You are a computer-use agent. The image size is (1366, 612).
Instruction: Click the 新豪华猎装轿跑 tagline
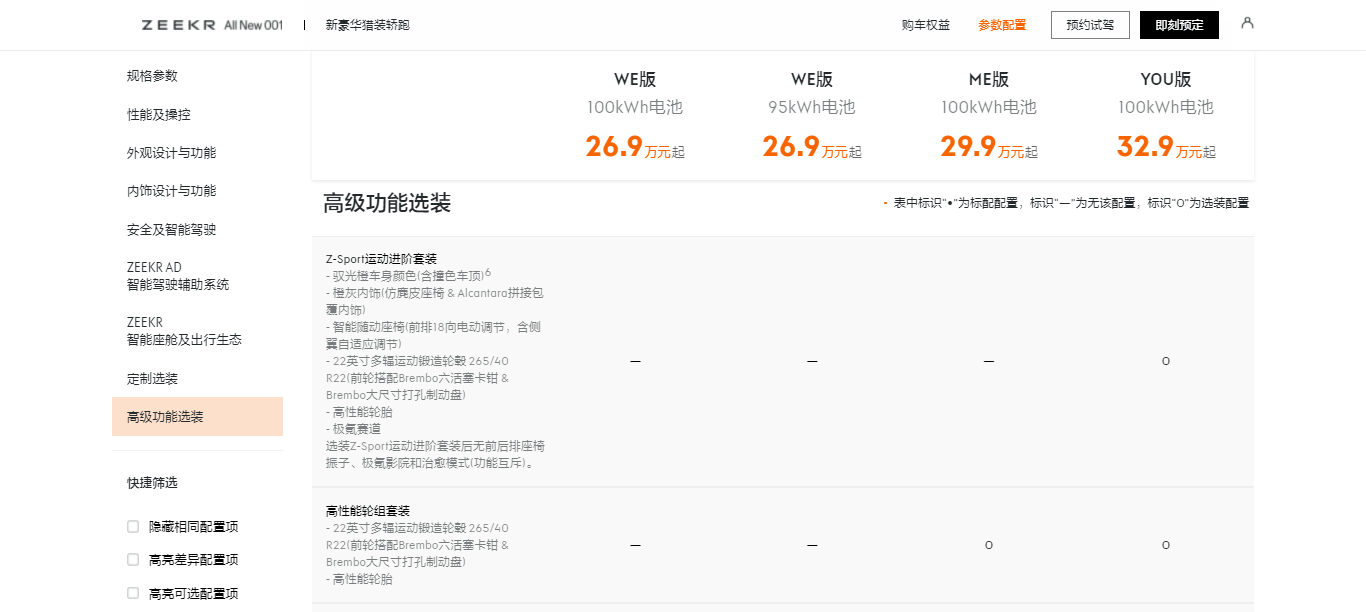click(367, 25)
